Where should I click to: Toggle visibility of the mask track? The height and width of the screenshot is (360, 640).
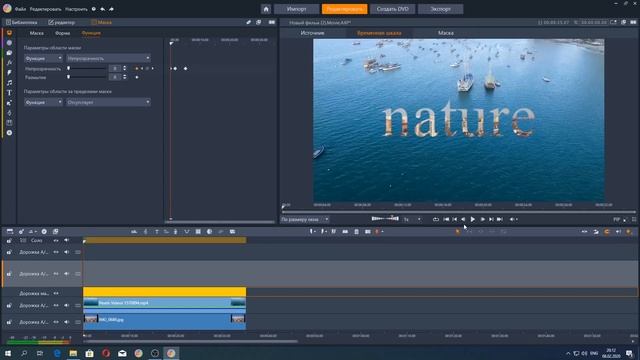point(56,293)
